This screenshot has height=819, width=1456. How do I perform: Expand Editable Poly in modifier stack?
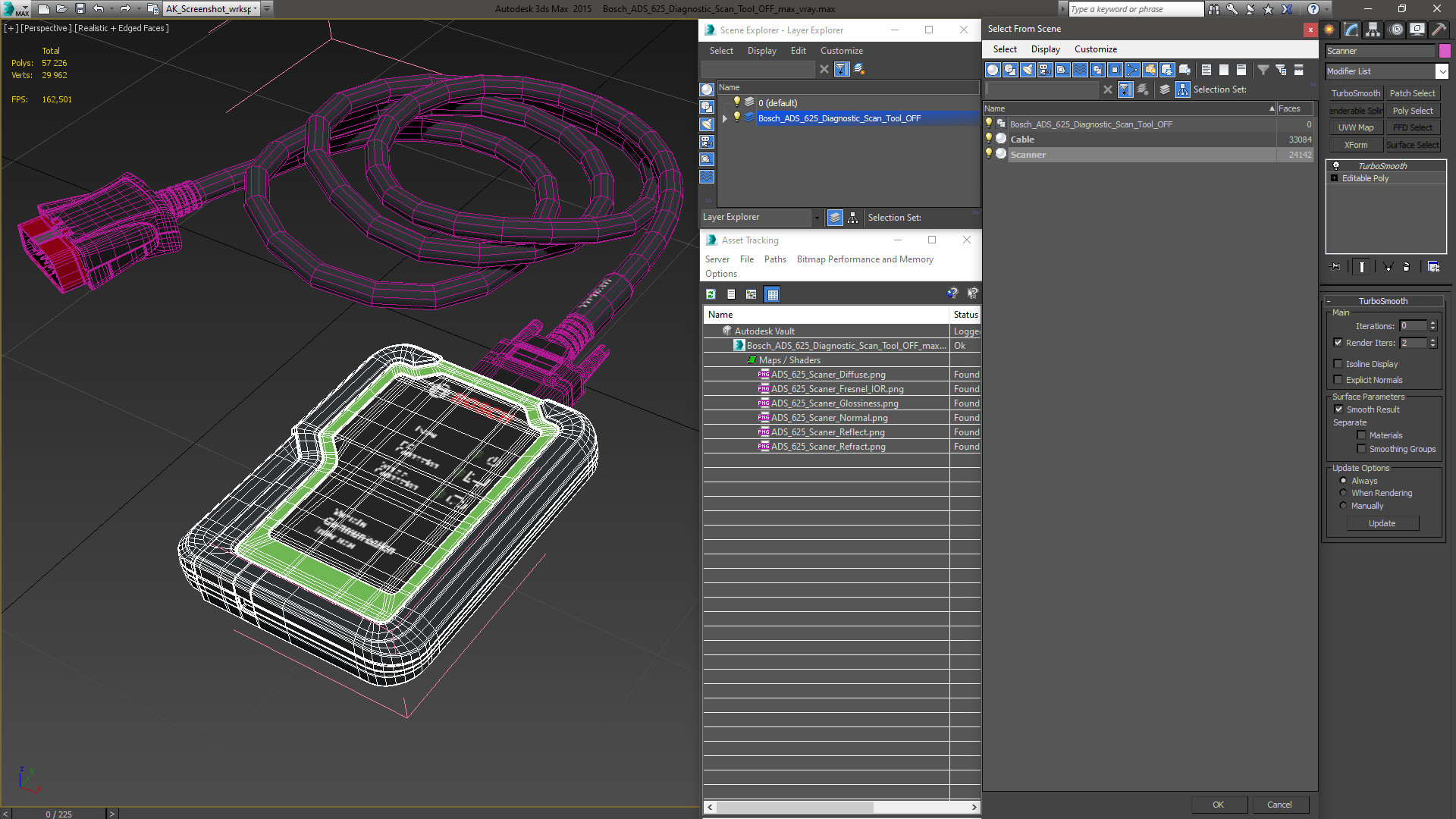[1334, 178]
